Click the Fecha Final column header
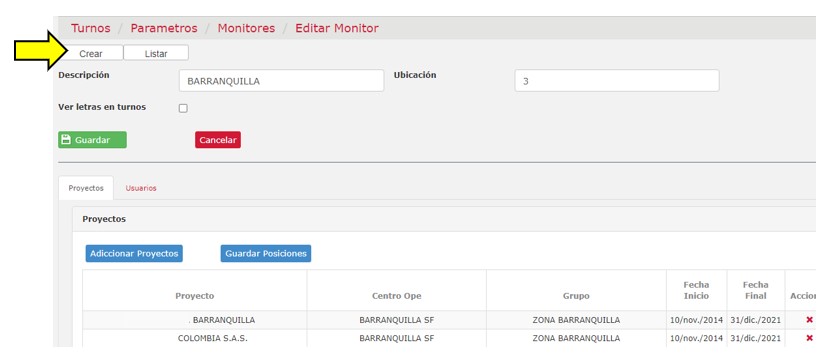 pos(755,291)
